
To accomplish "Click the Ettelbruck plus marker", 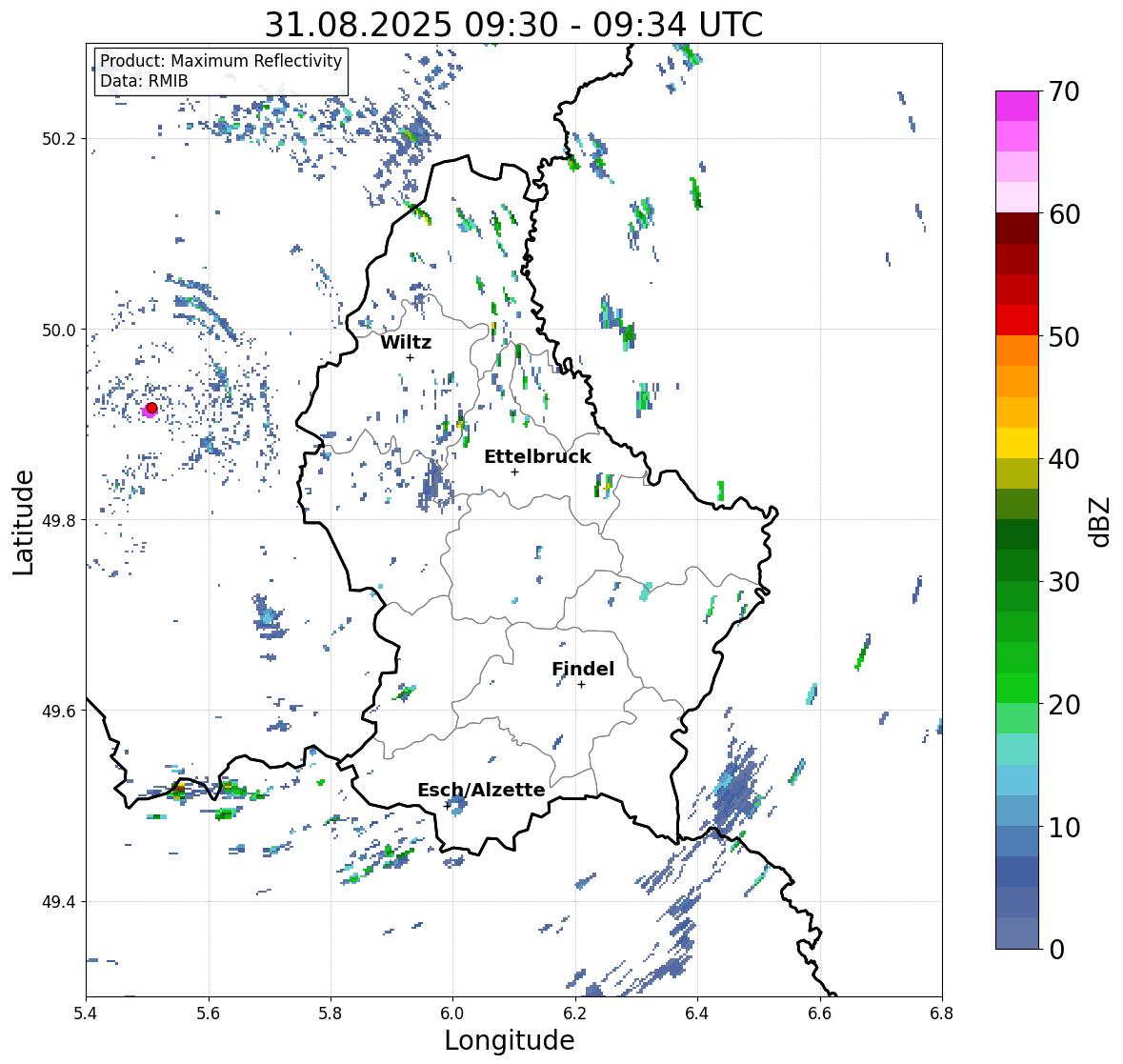I will pyautogui.click(x=514, y=472).
